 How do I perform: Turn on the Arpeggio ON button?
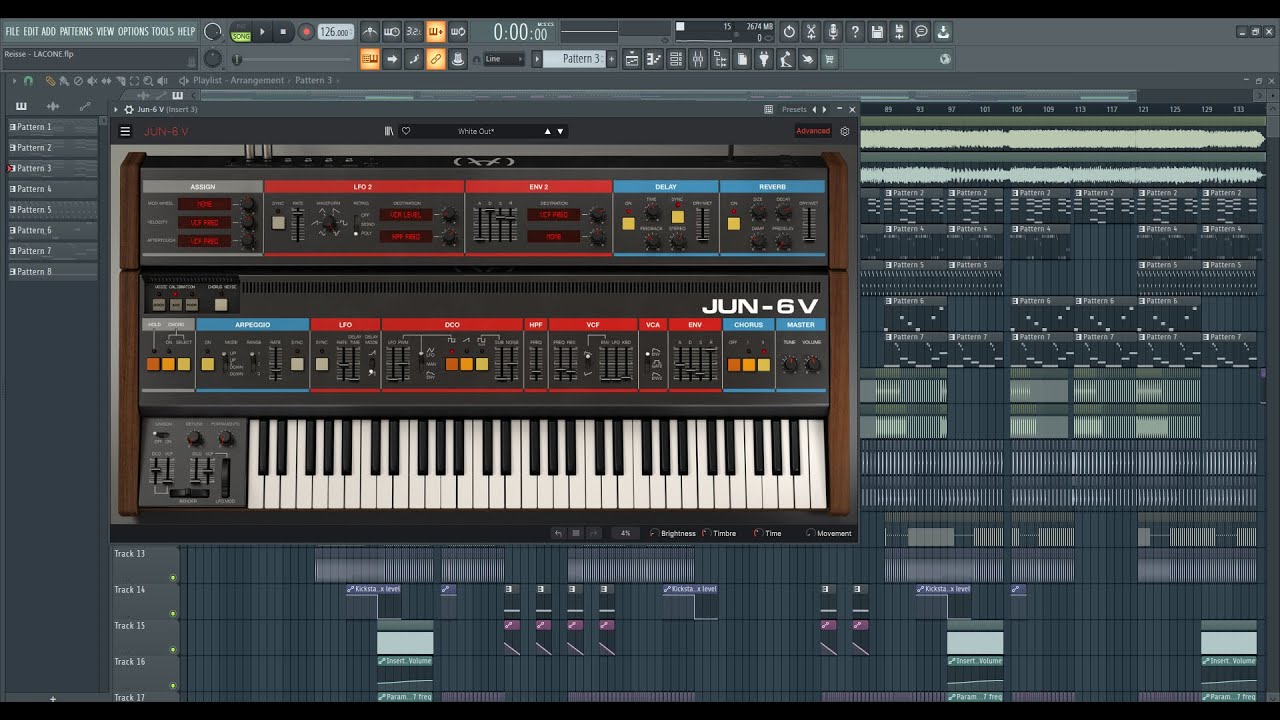tap(208, 364)
